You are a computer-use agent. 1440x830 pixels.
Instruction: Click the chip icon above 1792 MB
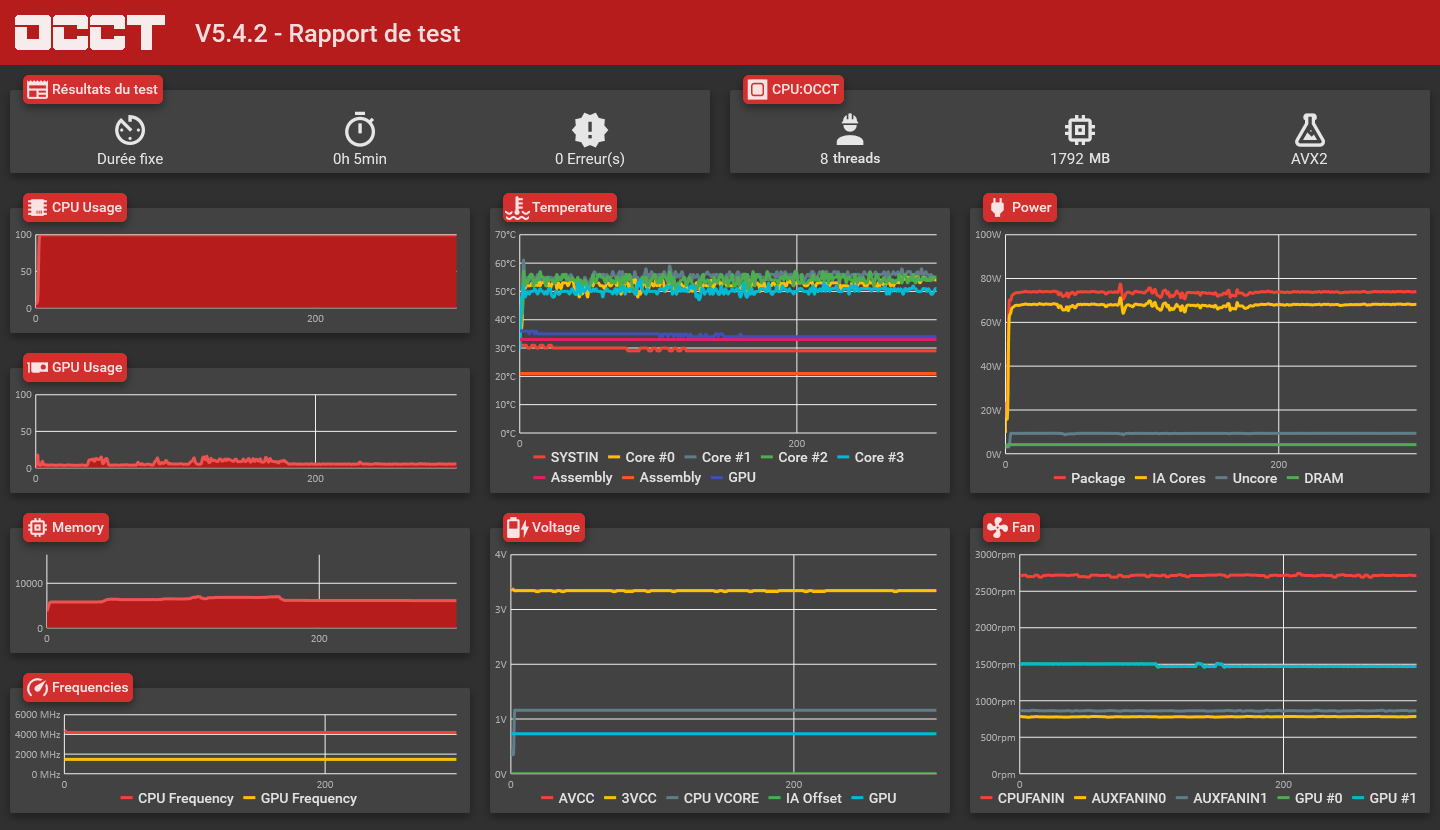(1080, 129)
